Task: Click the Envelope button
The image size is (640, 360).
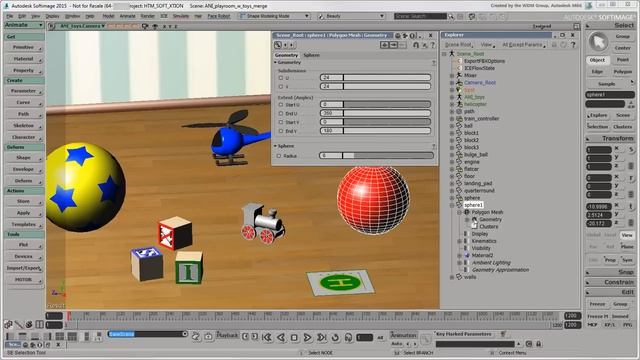Action: click(x=24, y=169)
